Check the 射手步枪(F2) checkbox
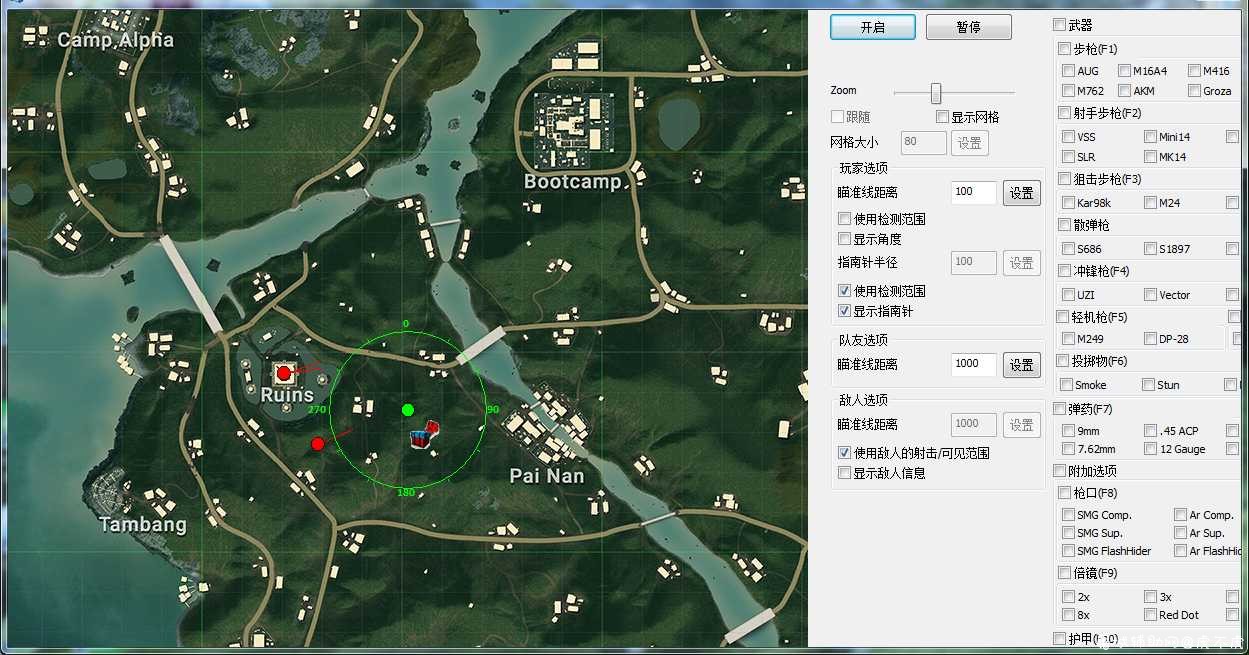Image resolution: width=1249 pixels, height=655 pixels. 1064,113
